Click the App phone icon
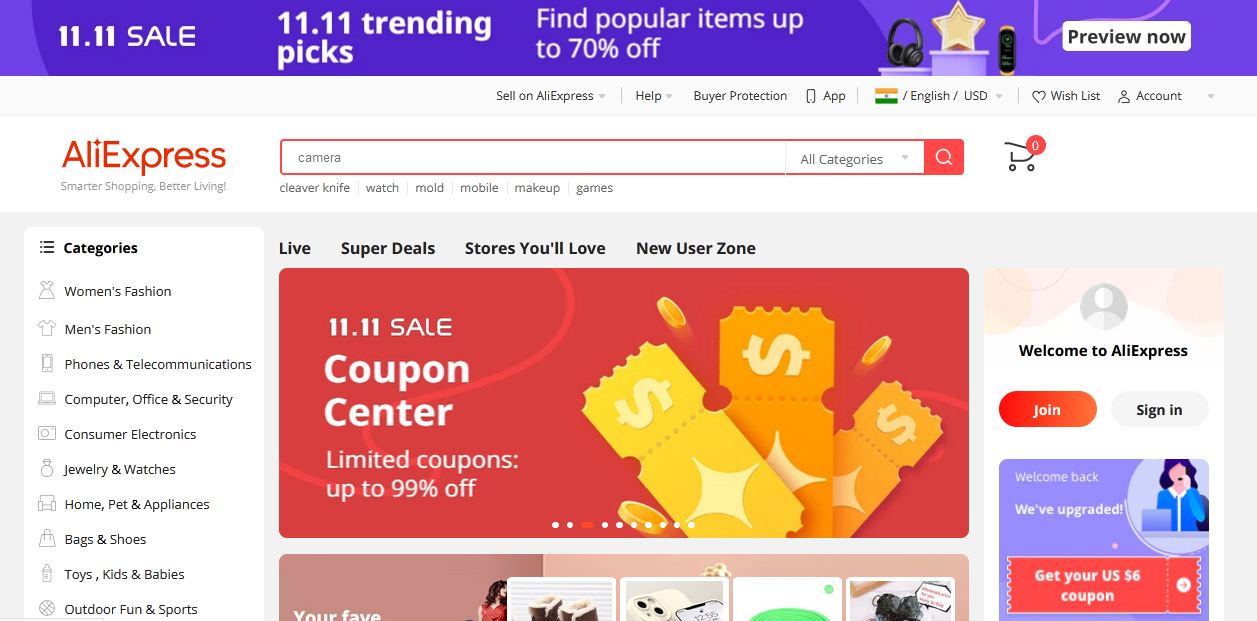 pos(811,96)
